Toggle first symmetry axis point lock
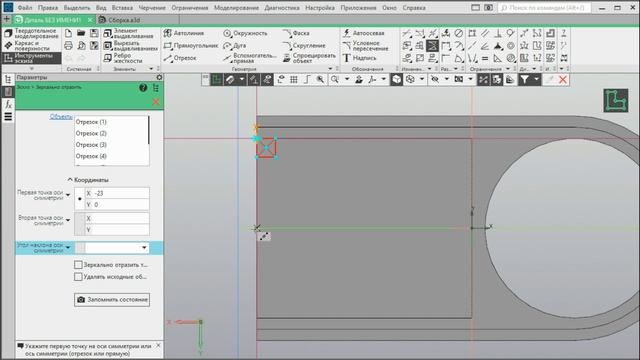The width and height of the screenshot is (640, 360). click(x=80, y=199)
